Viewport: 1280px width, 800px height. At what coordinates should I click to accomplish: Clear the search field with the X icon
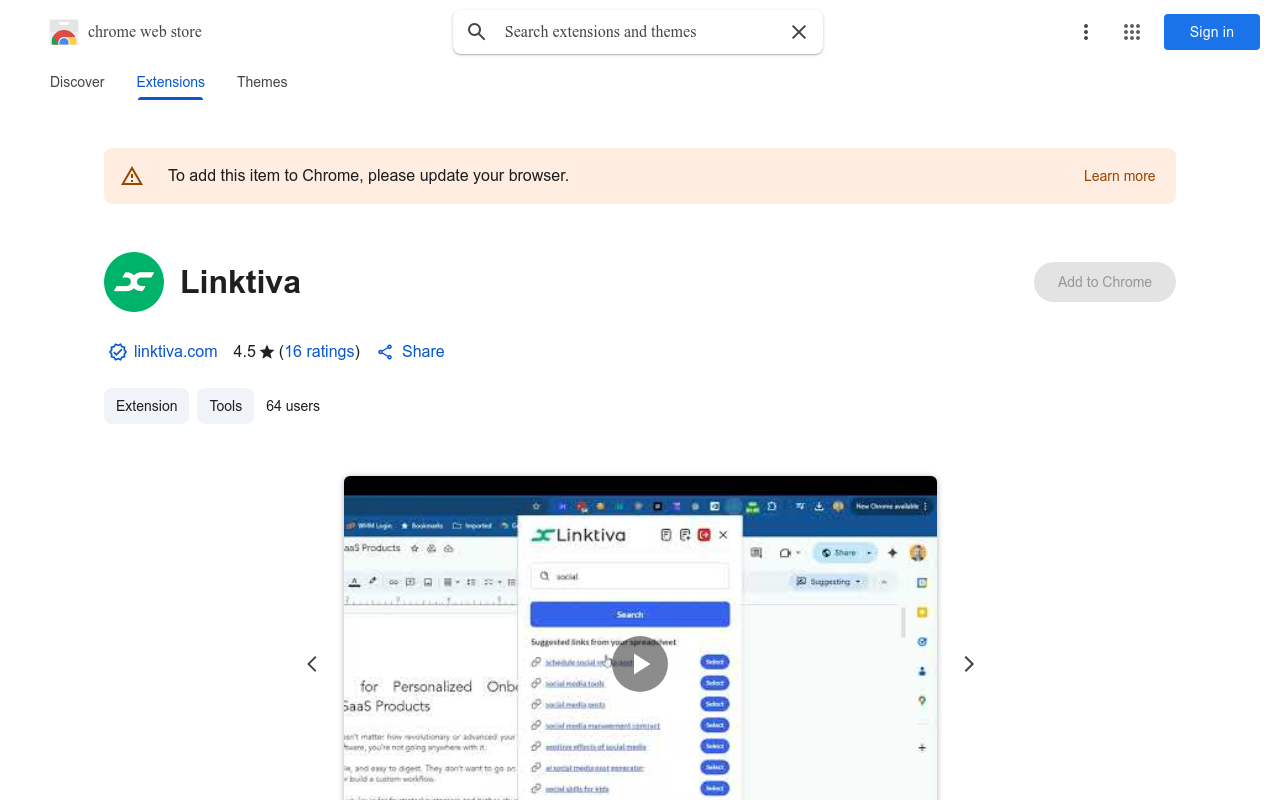point(799,32)
